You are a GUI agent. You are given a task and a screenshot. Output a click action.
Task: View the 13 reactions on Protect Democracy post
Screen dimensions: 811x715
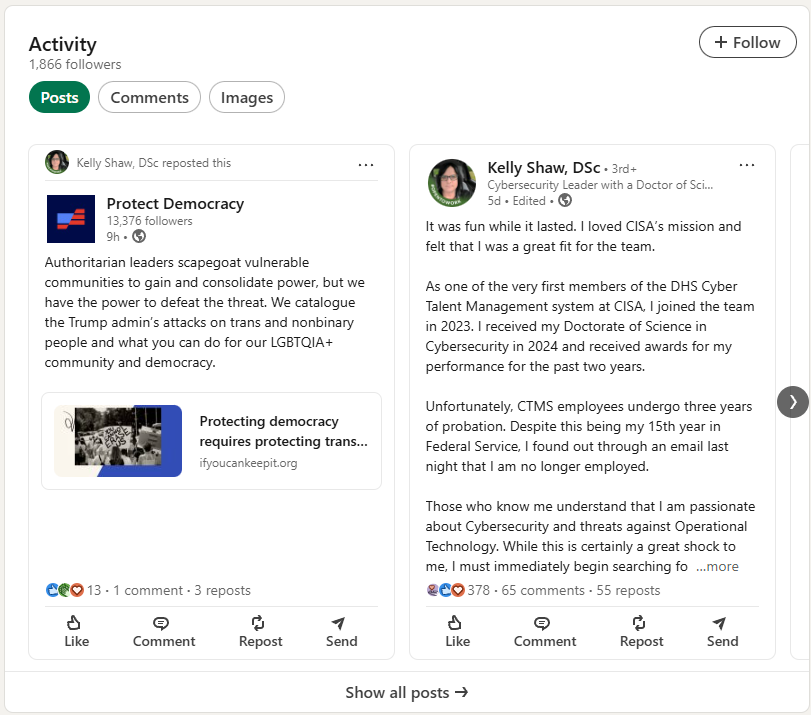click(73, 590)
